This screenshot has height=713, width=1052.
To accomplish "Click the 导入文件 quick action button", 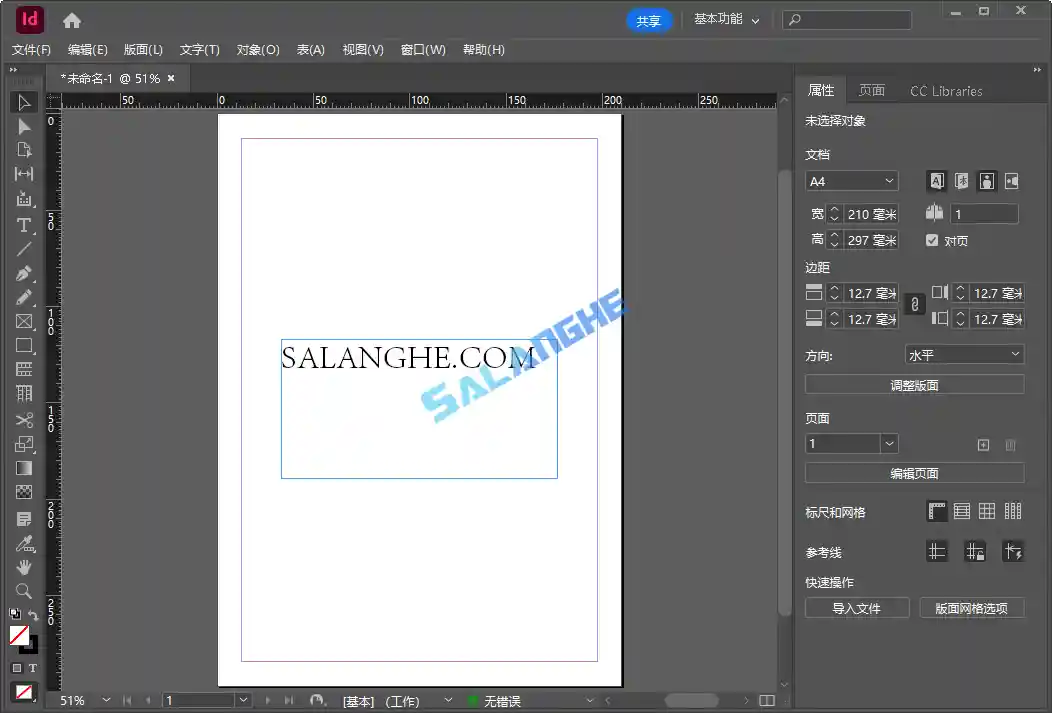I will click(x=856, y=607).
